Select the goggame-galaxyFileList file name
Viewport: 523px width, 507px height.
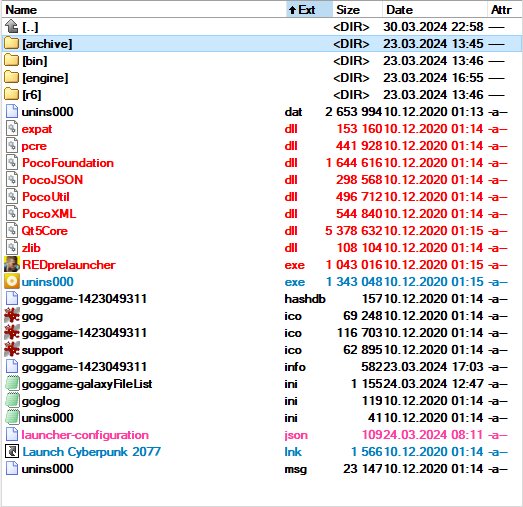87,384
